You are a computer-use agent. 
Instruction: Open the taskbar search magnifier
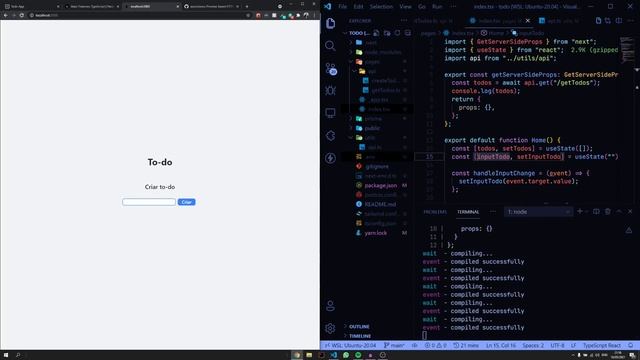[18, 355]
